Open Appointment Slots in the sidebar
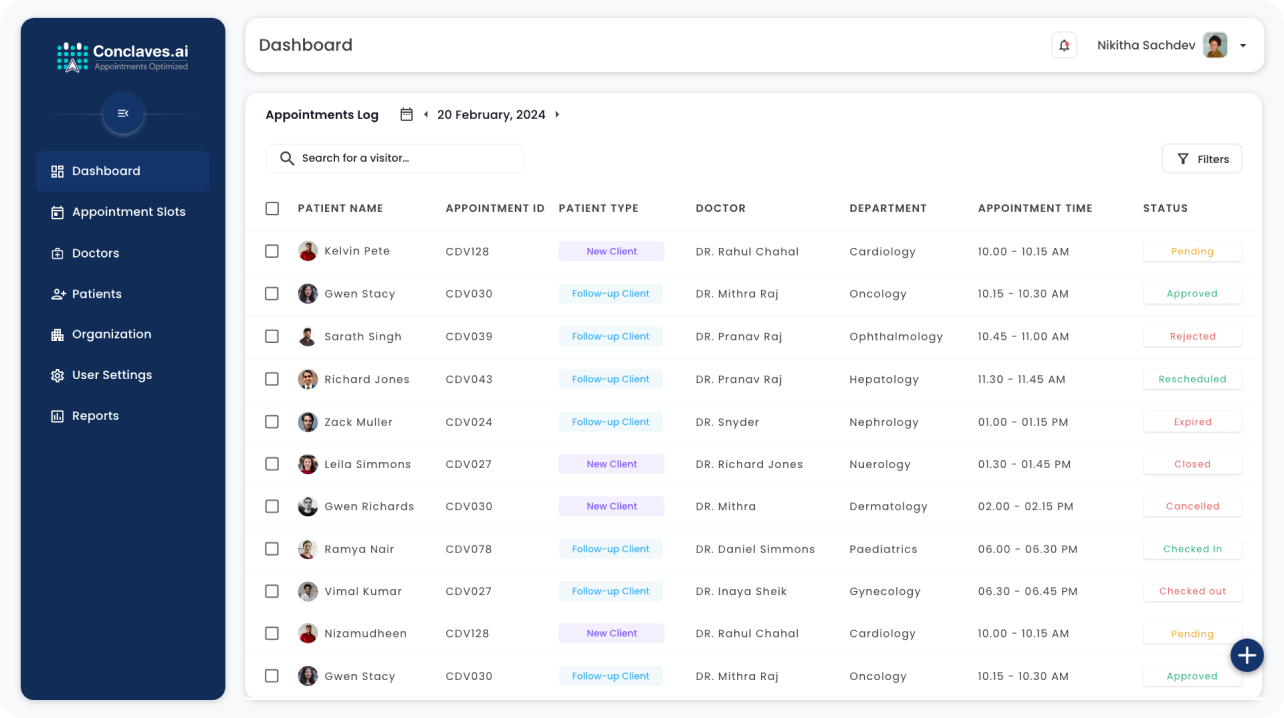This screenshot has height=718, width=1284. click(x=128, y=212)
